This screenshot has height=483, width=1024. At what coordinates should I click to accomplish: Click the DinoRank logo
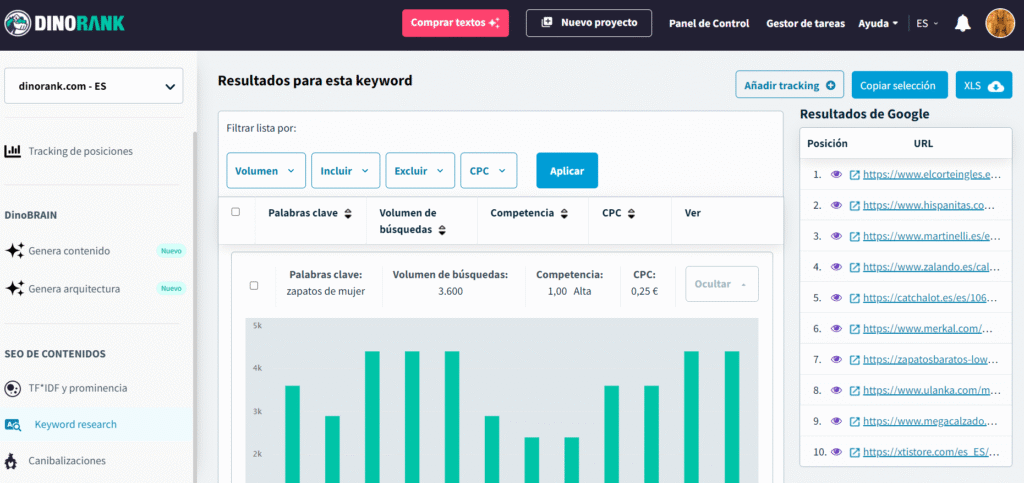(x=63, y=23)
